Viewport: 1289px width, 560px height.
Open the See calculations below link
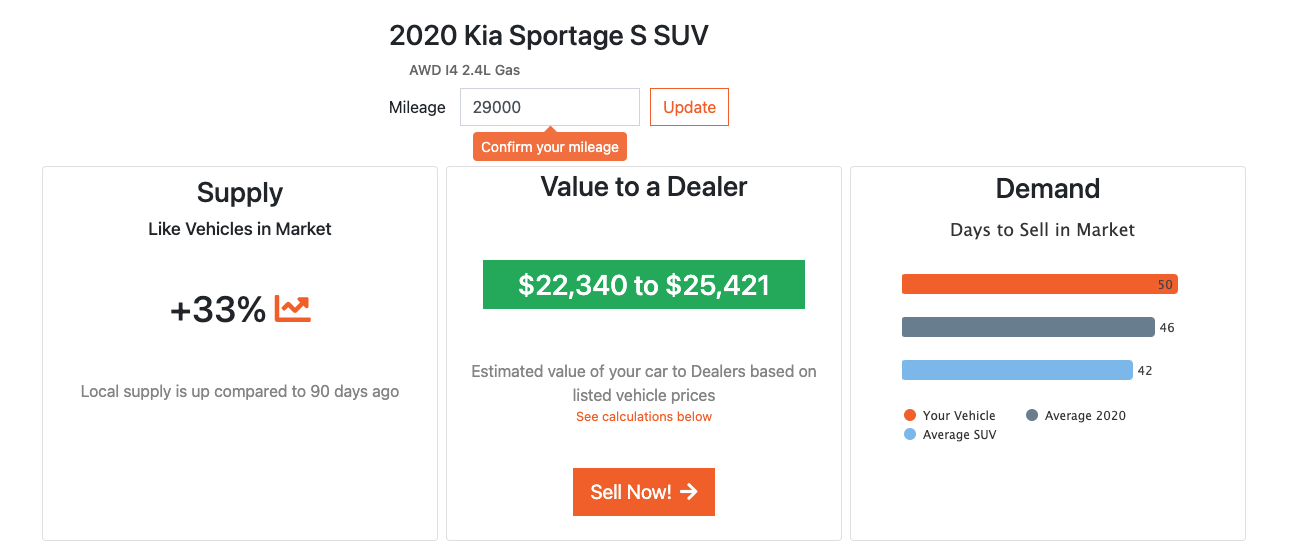pos(644,417)
